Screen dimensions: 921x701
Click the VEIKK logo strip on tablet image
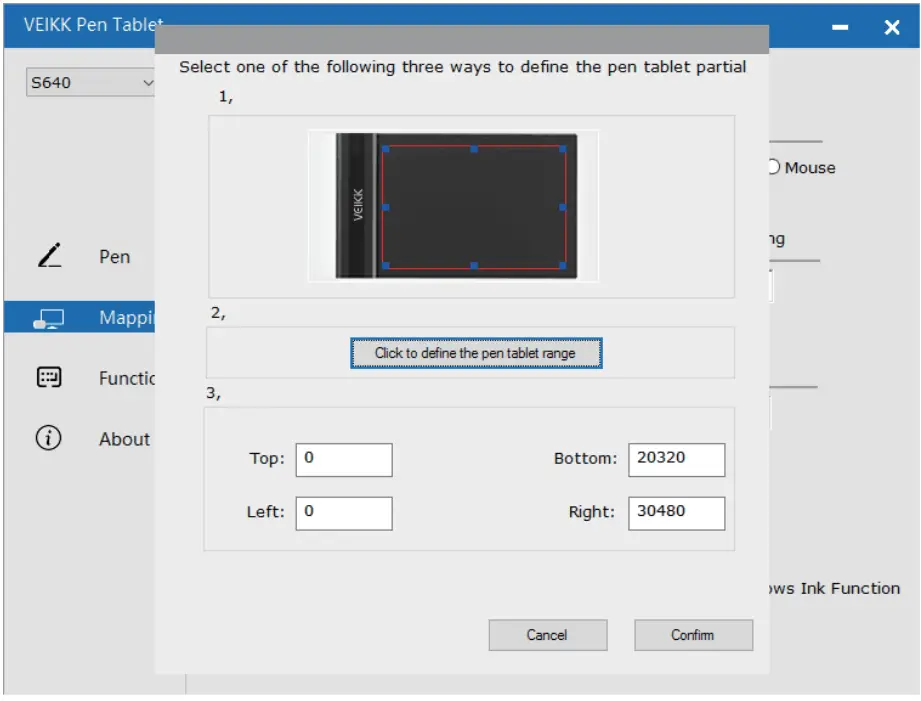(358, 205)
